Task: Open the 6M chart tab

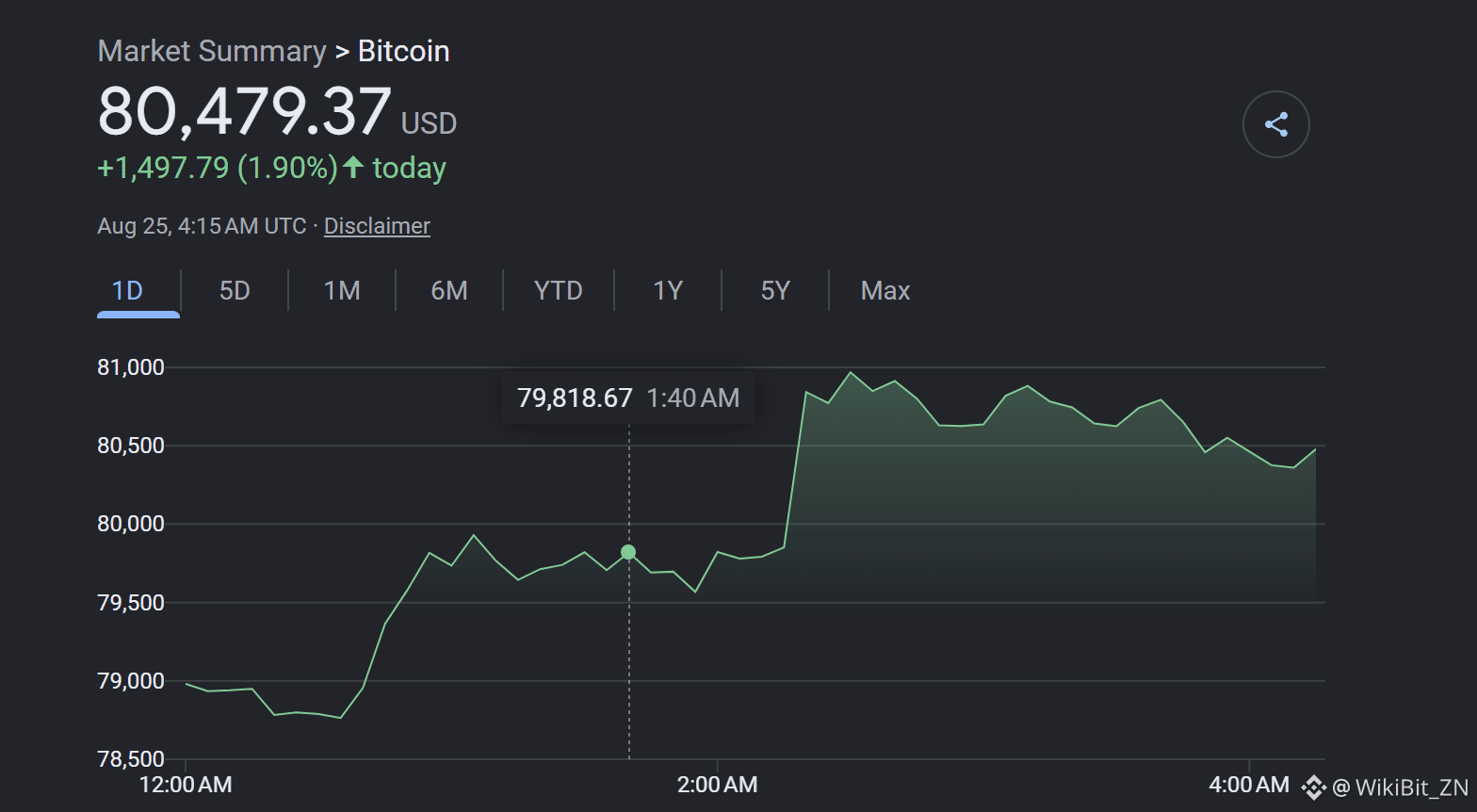Action: point(449,291)
